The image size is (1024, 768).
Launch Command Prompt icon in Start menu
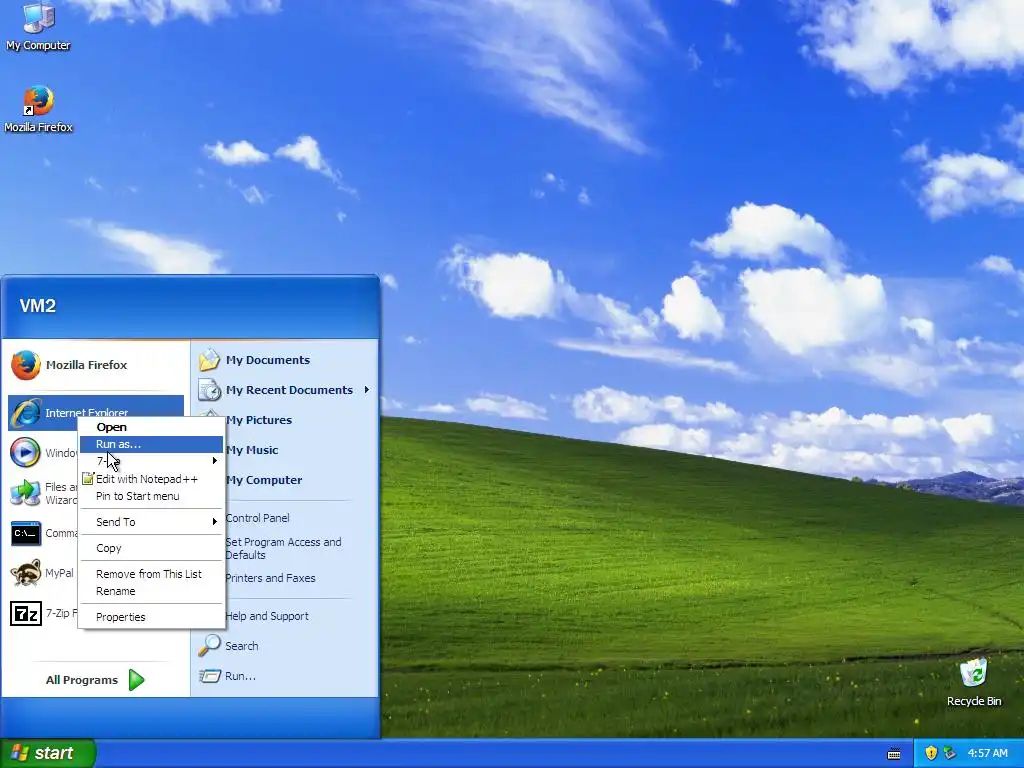[x=26, y=534]
